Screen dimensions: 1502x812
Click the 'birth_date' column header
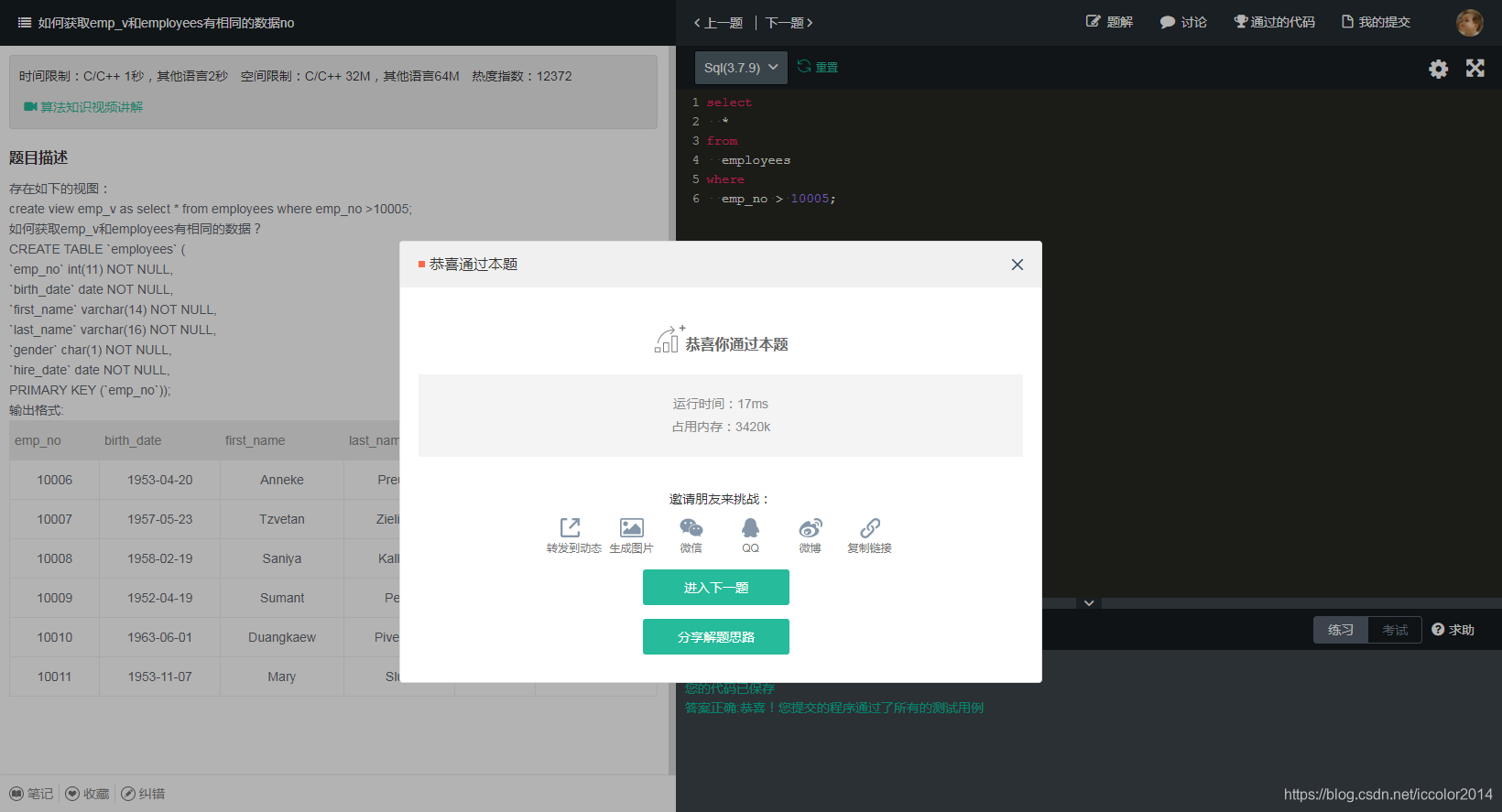click(x=133, y=440)
